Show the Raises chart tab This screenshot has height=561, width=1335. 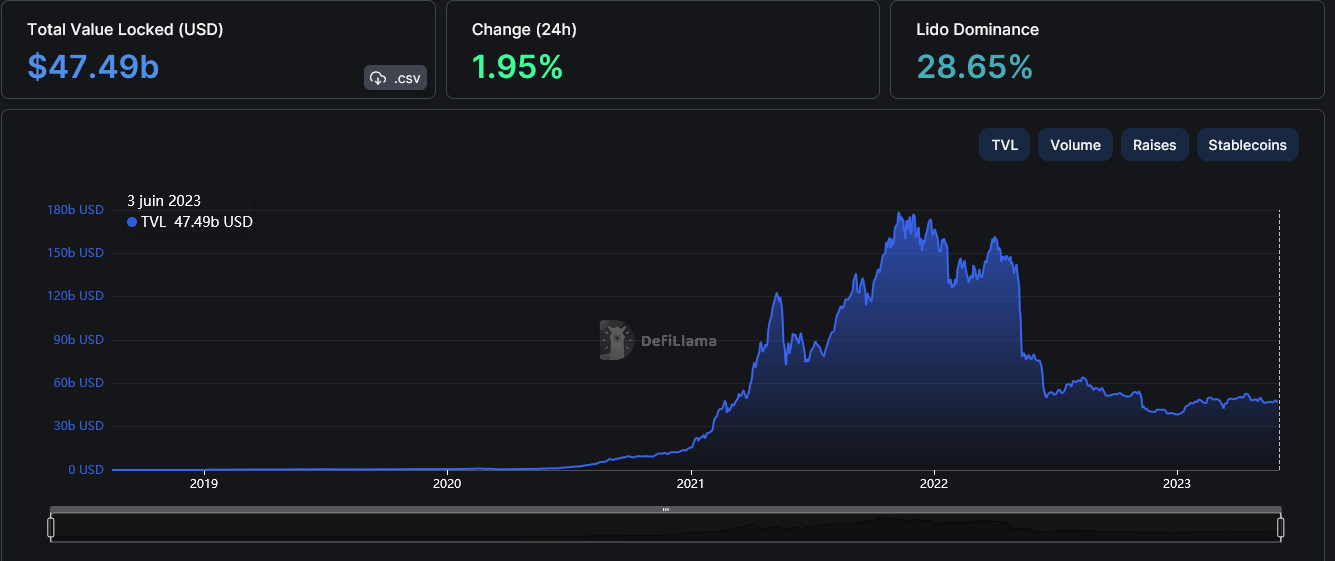tap(1155, 145)
